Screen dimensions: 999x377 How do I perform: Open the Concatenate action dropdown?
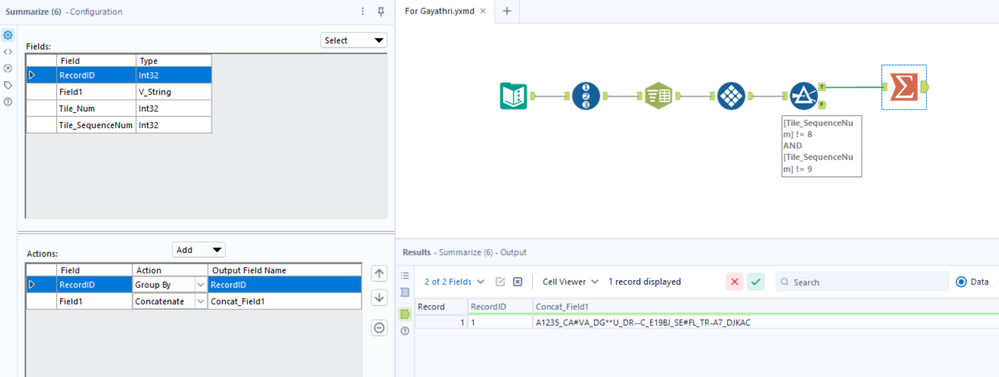coord(202,301)
